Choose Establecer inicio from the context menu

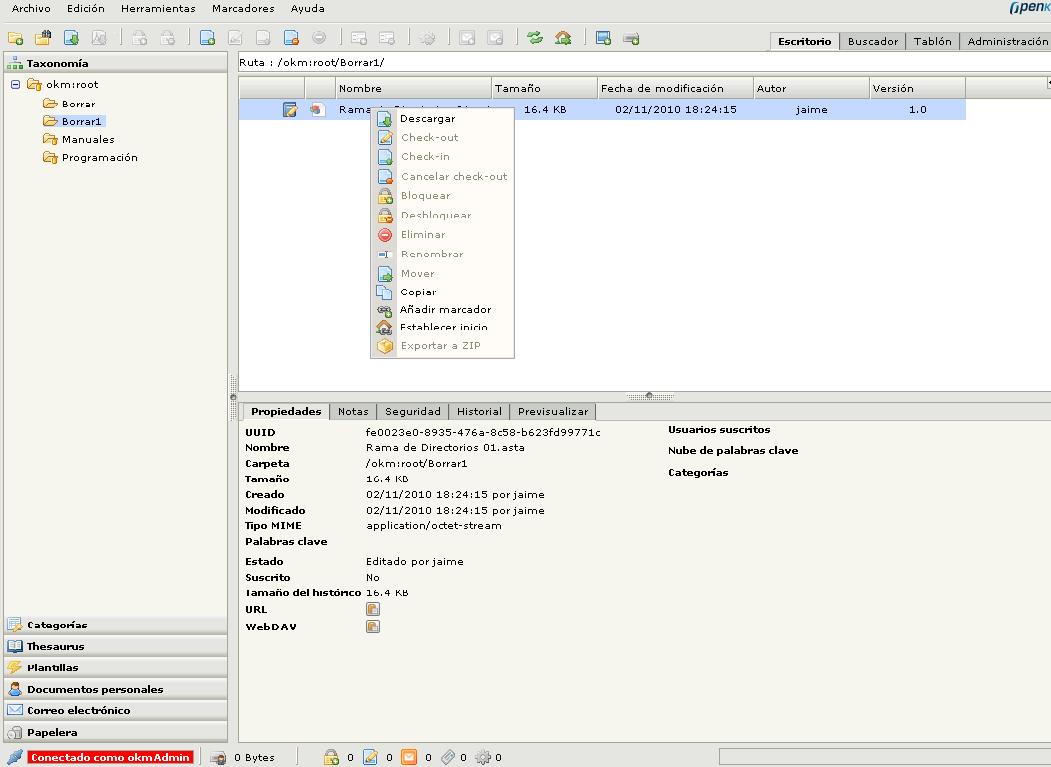[x=442, y=327]
